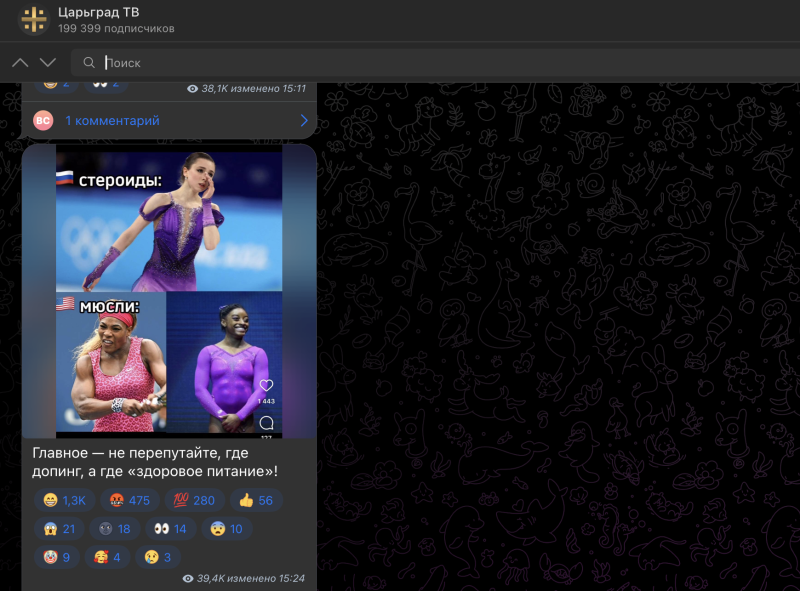The image size is (800, 591).
Task: Click the BC commenter avatar
Action: coord(43,121)
